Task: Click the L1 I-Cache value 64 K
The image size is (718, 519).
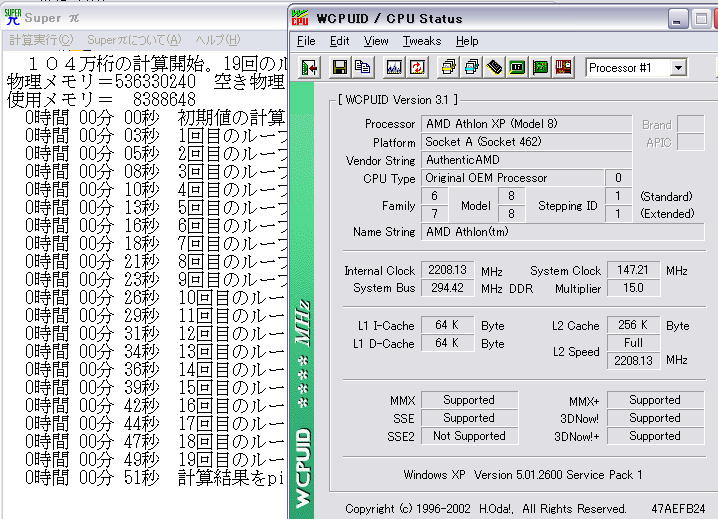Action: tap(447, 325)
